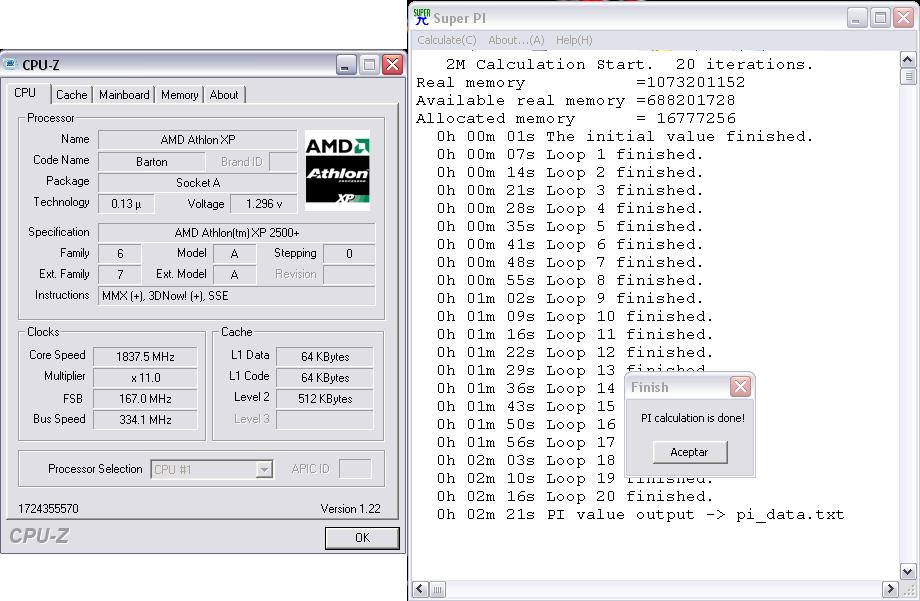Click the Level 2 value '512 KBytes'
The height and width of the screenshot is (601, 920).
[x=324, y=399]
